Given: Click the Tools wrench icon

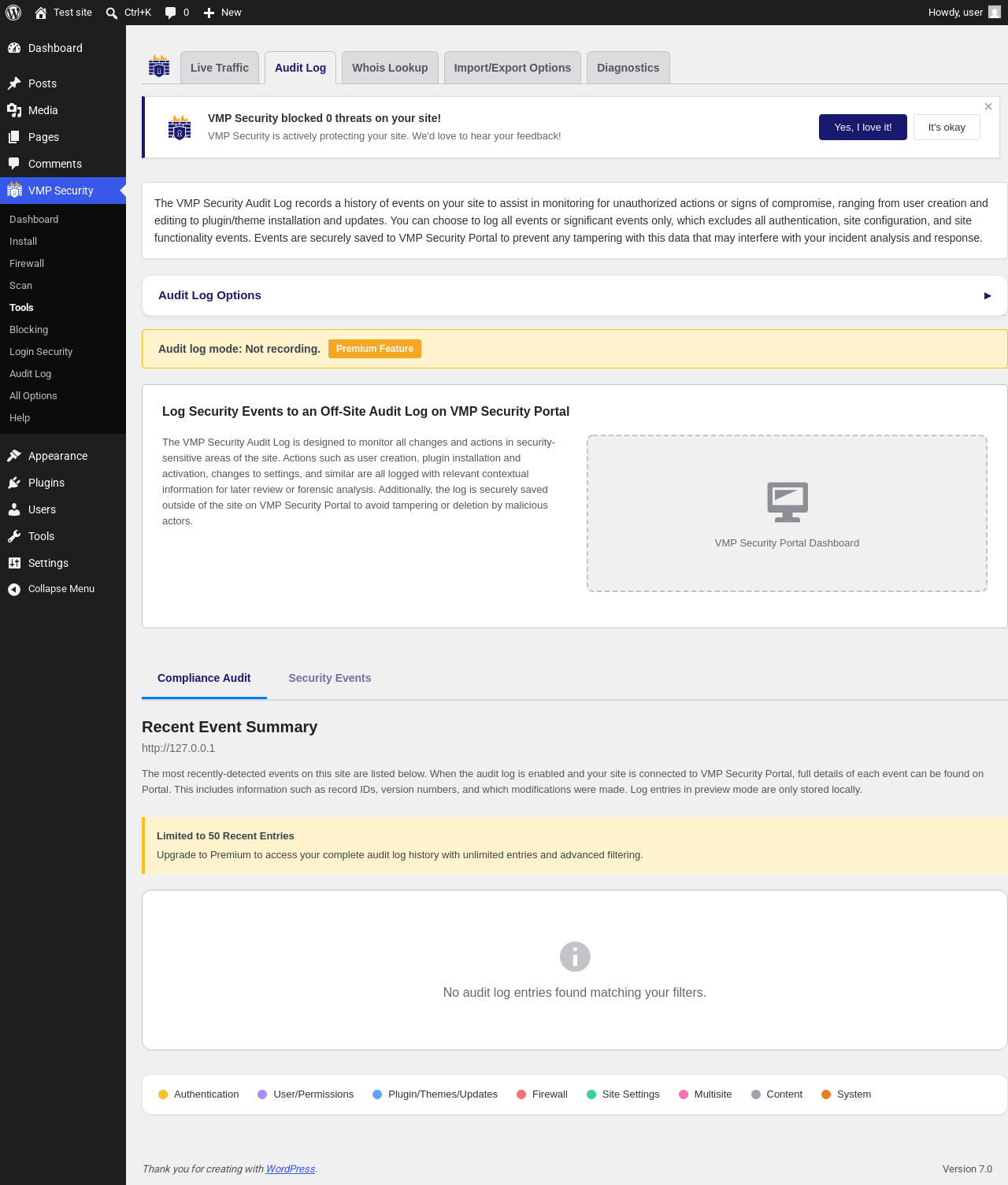Looking at the screenshot, I should (x=14, y=536).
